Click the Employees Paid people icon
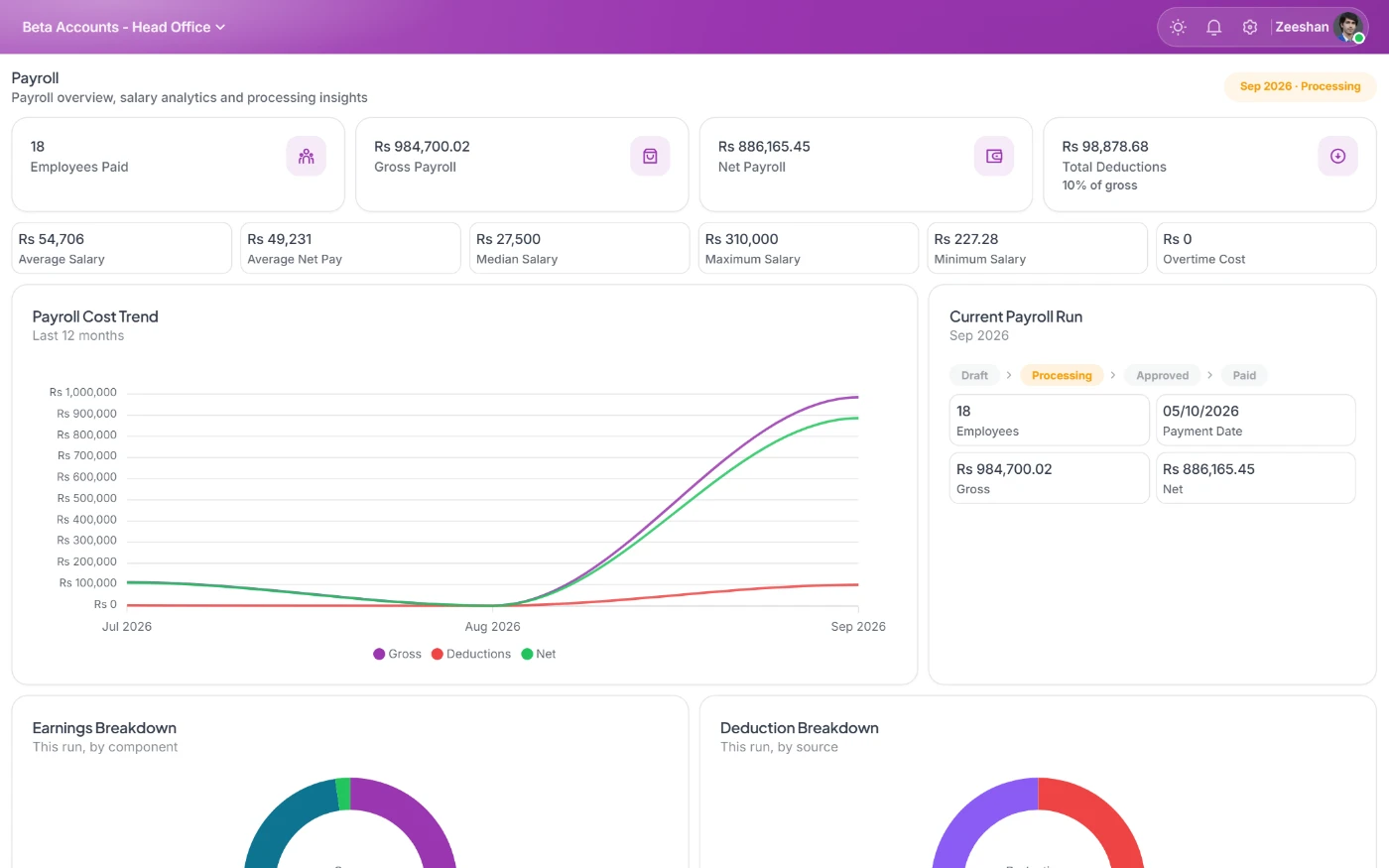 (307, 156)
